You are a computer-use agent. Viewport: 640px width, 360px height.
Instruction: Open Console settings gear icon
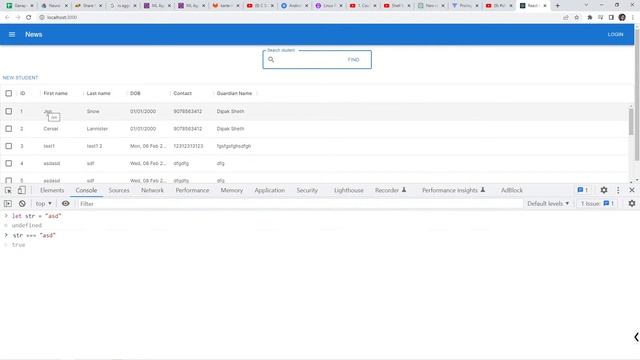coord(632,203)
